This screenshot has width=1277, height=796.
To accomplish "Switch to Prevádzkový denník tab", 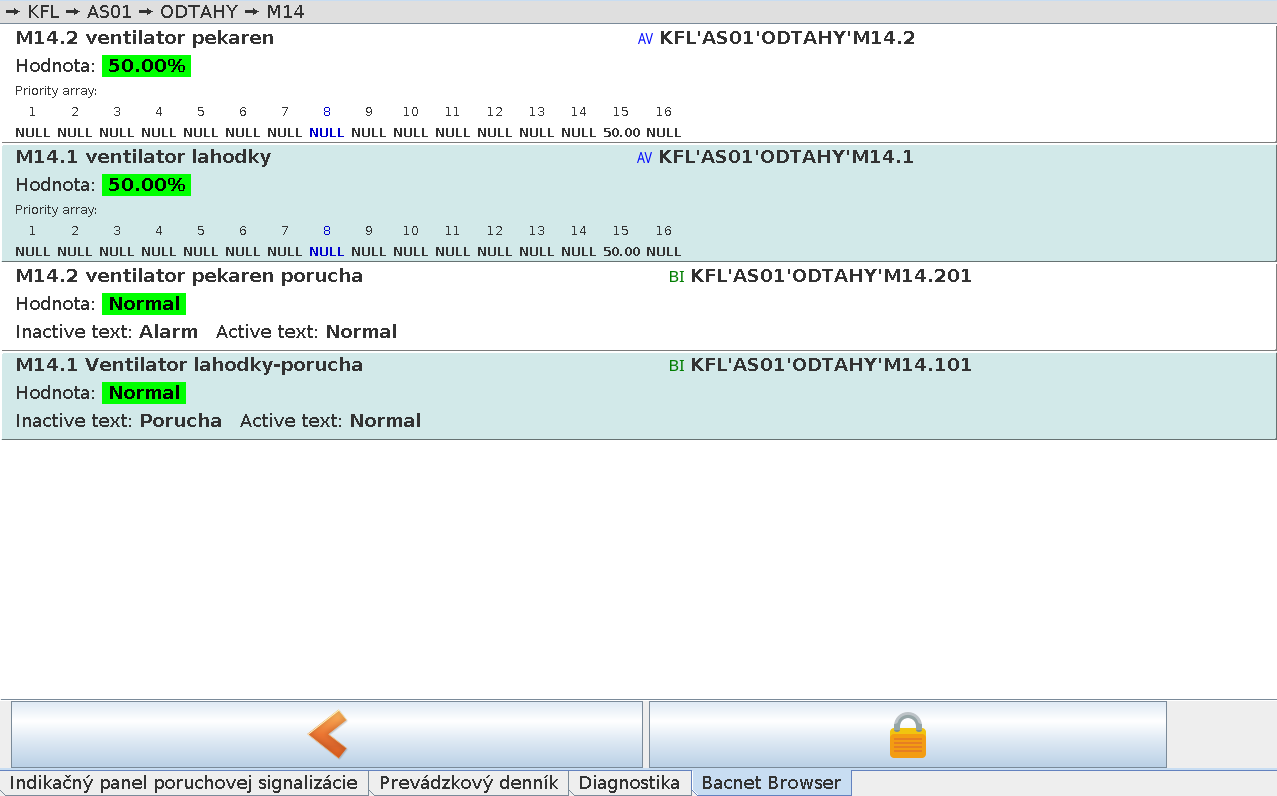I will pyautogui.click(x=468, y=783).
